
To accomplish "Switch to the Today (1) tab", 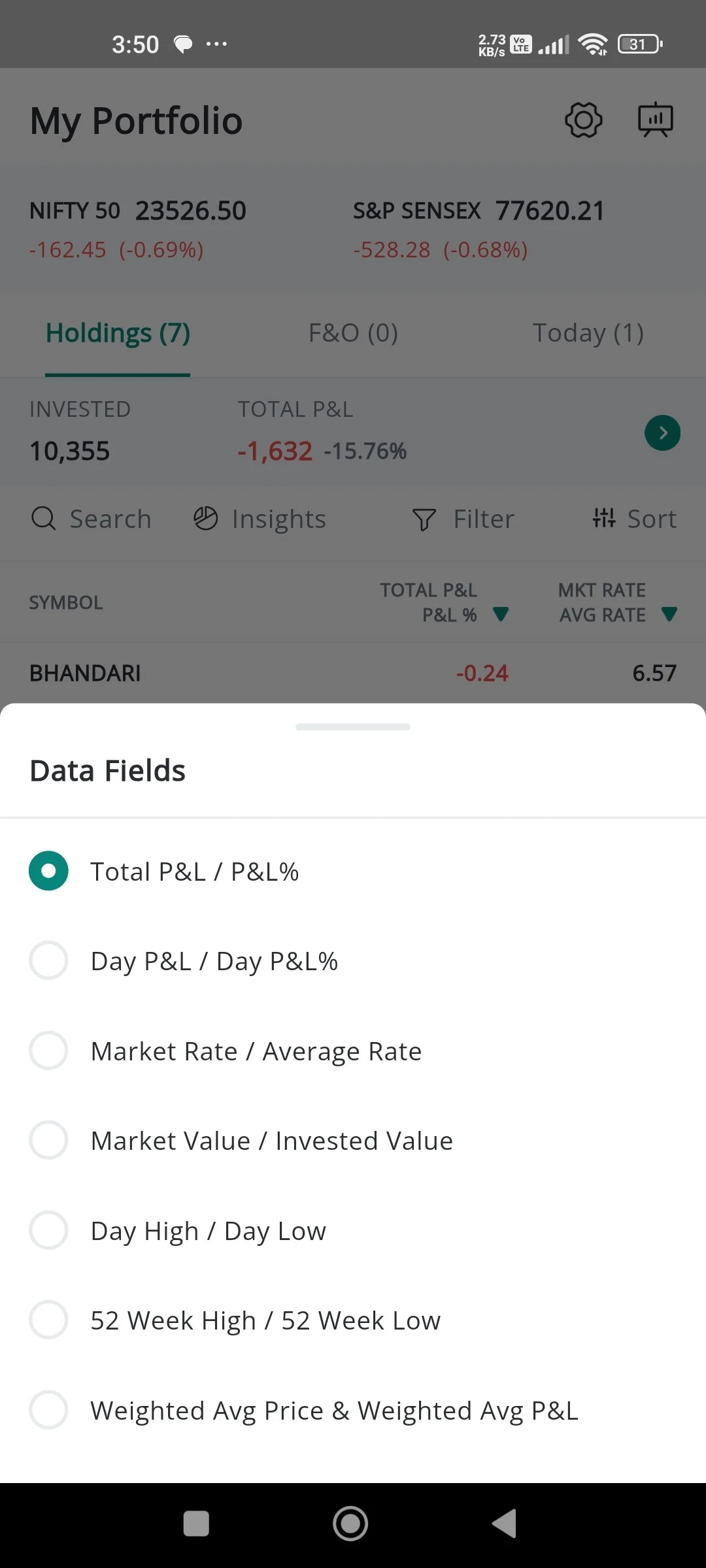I will (x=588, y=333).
